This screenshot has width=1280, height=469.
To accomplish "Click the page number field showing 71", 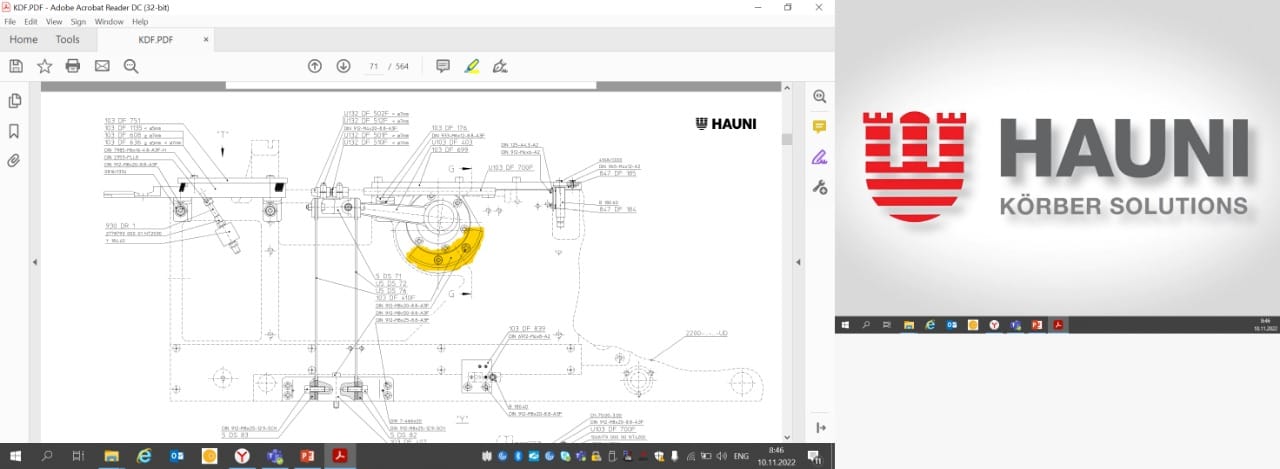I will (x=373, y=67).
